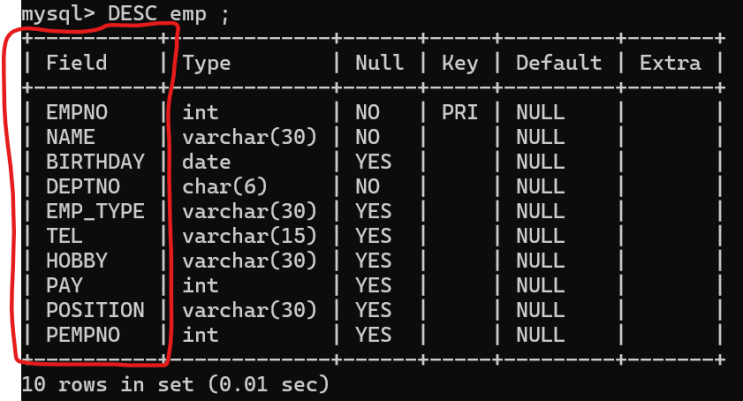Click the Extra column header
Image resolution: width=743 pixels, height=401 pixels.
[x=670, y=63]
